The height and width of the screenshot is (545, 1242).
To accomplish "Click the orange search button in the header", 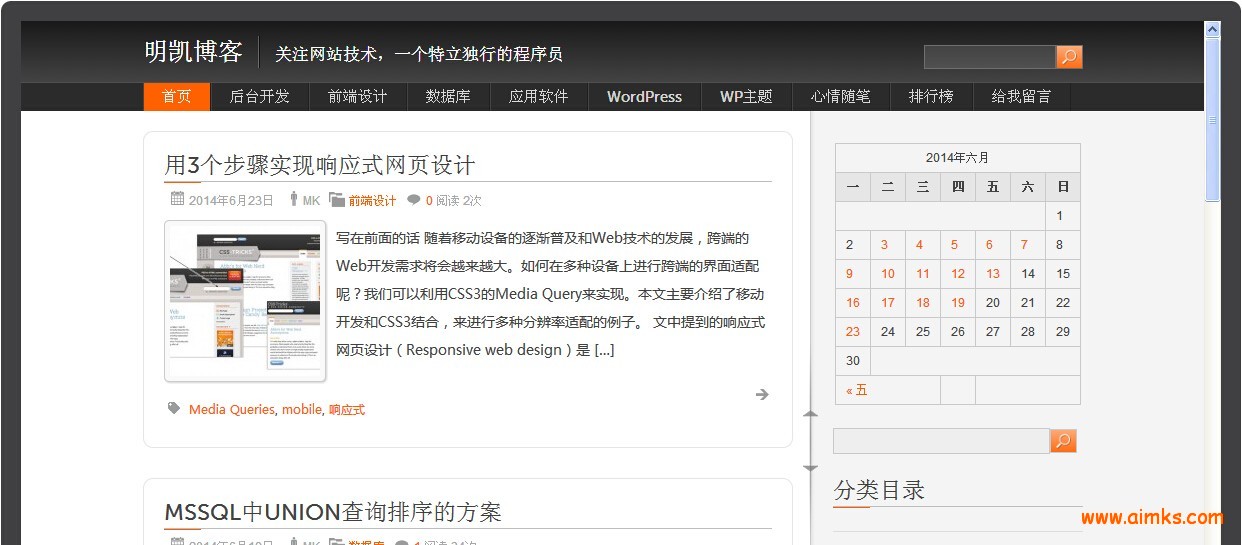I will tap(1069, 57).
